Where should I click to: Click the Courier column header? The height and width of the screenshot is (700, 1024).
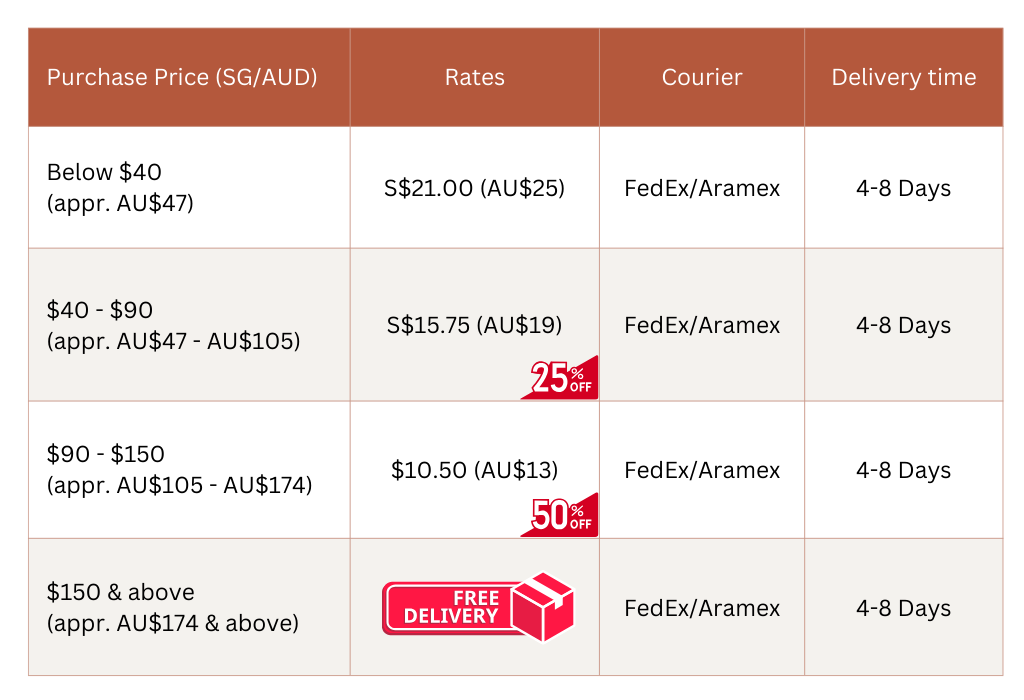click(702, 77)
